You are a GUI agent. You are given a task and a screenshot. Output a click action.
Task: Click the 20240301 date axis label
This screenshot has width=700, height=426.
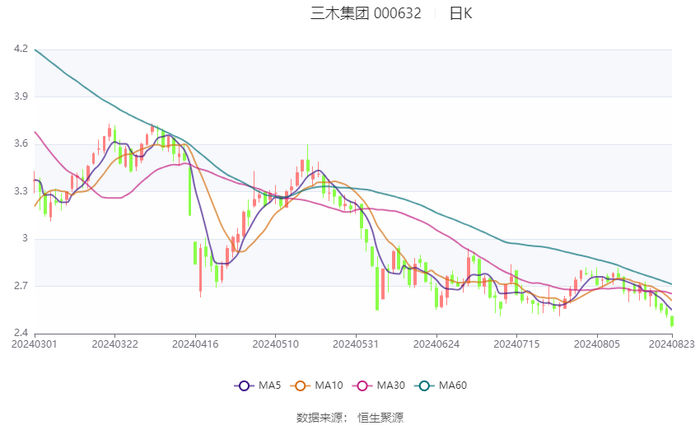(34, 344)
